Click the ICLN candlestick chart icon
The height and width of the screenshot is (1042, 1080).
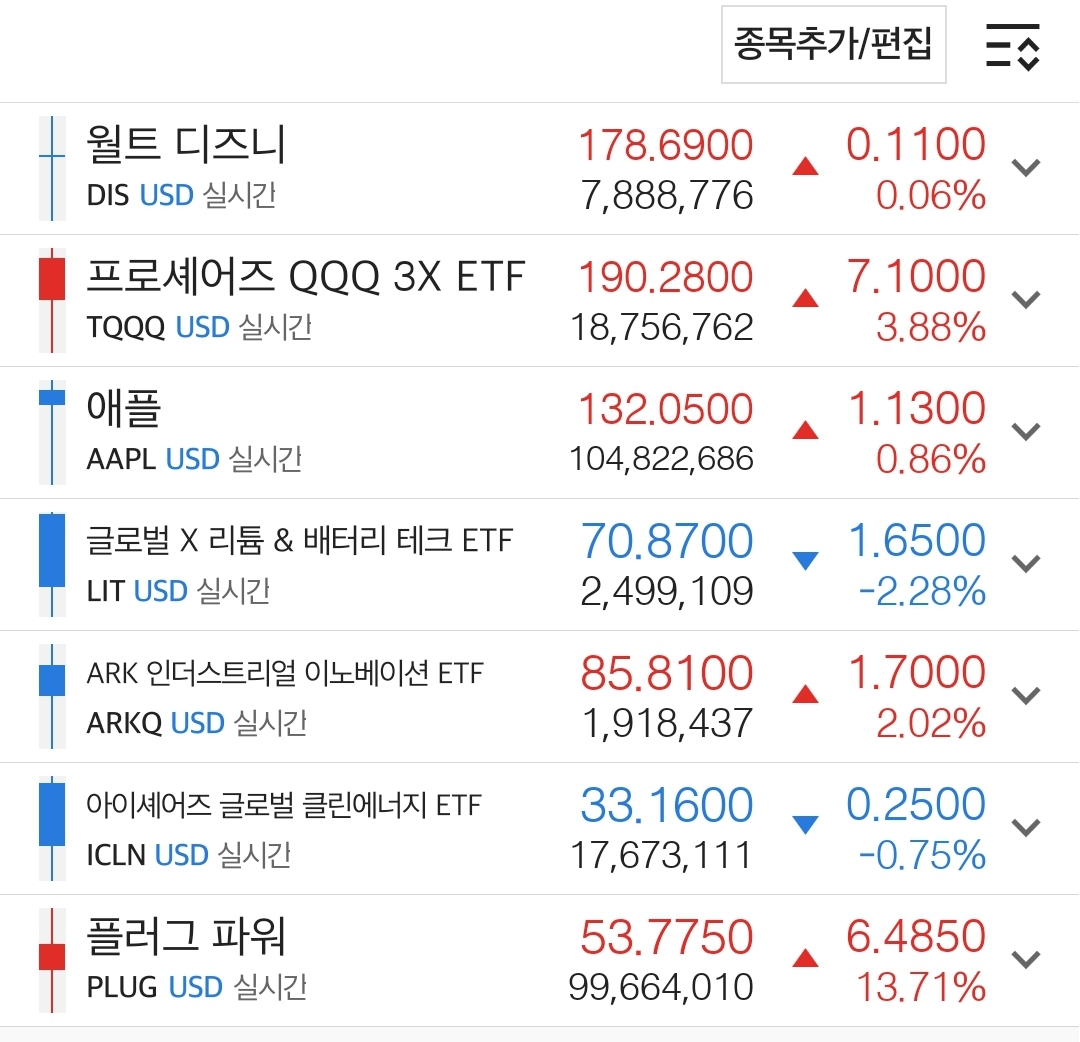coord(52,828)
